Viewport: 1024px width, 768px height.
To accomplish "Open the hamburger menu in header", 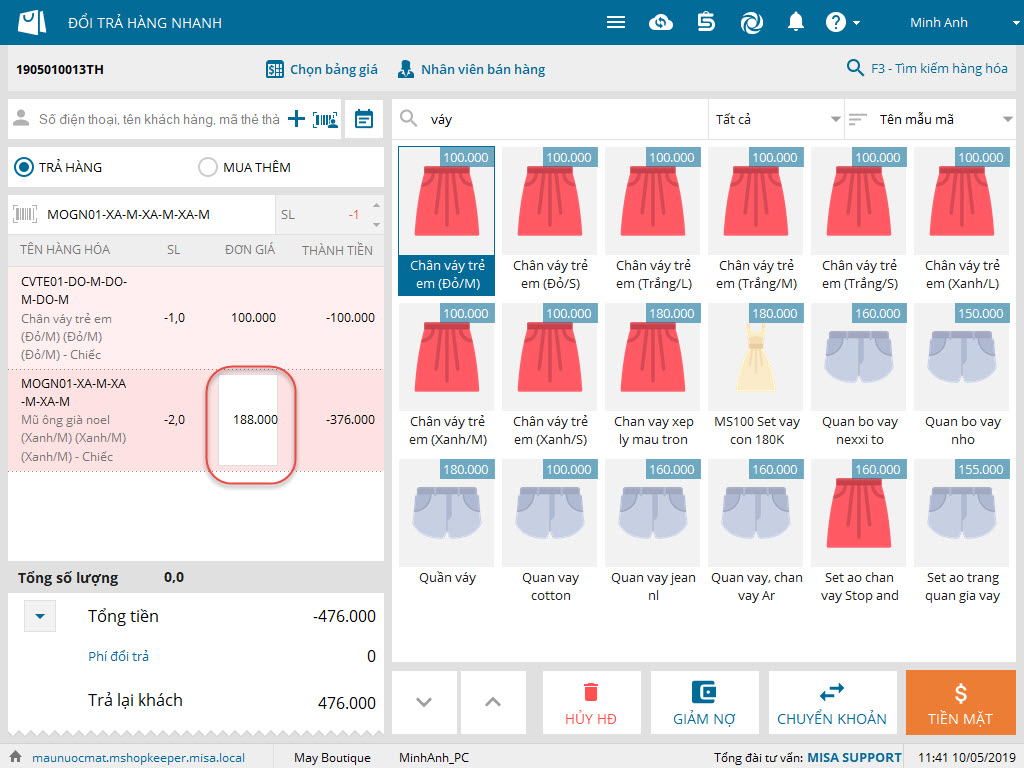I will click(616, 22).
